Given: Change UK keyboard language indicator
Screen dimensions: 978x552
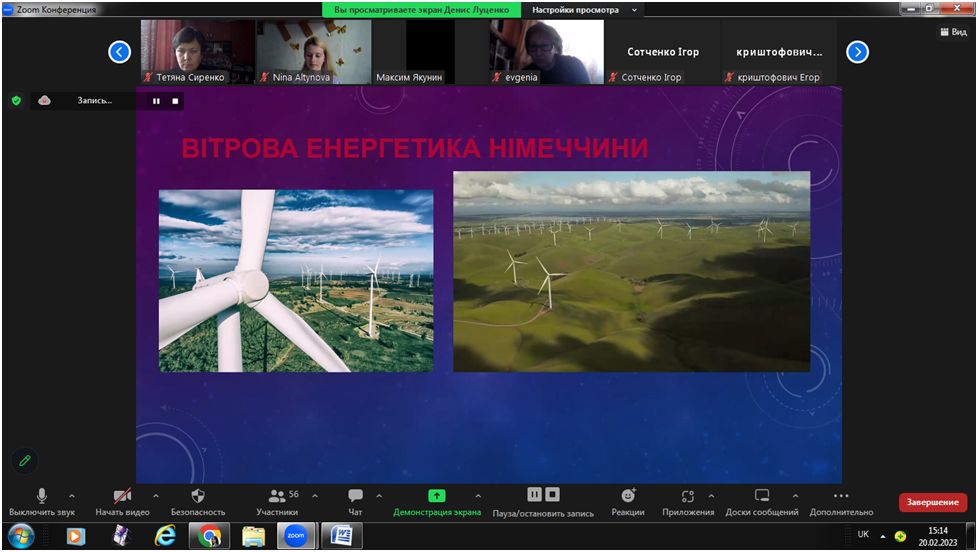Looking at the screenshot, I should click(x=863, y=535).
